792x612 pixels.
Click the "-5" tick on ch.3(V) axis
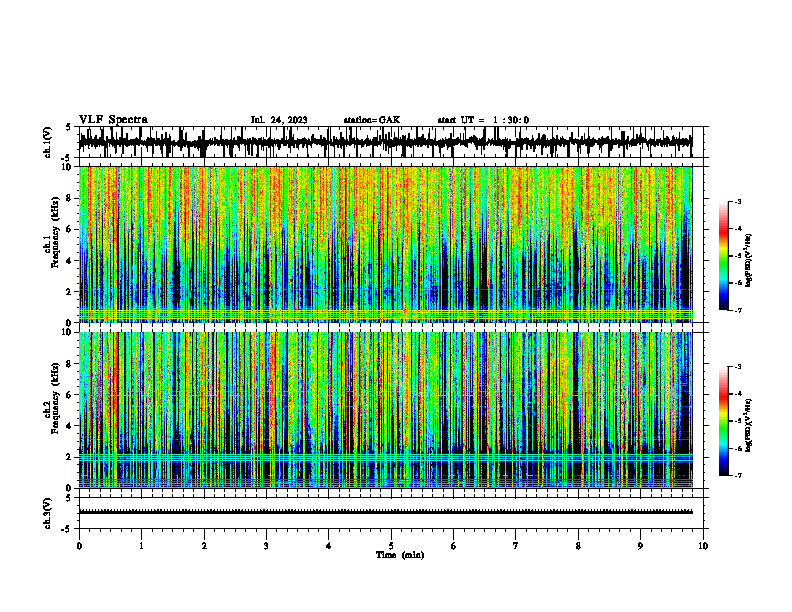67,529
